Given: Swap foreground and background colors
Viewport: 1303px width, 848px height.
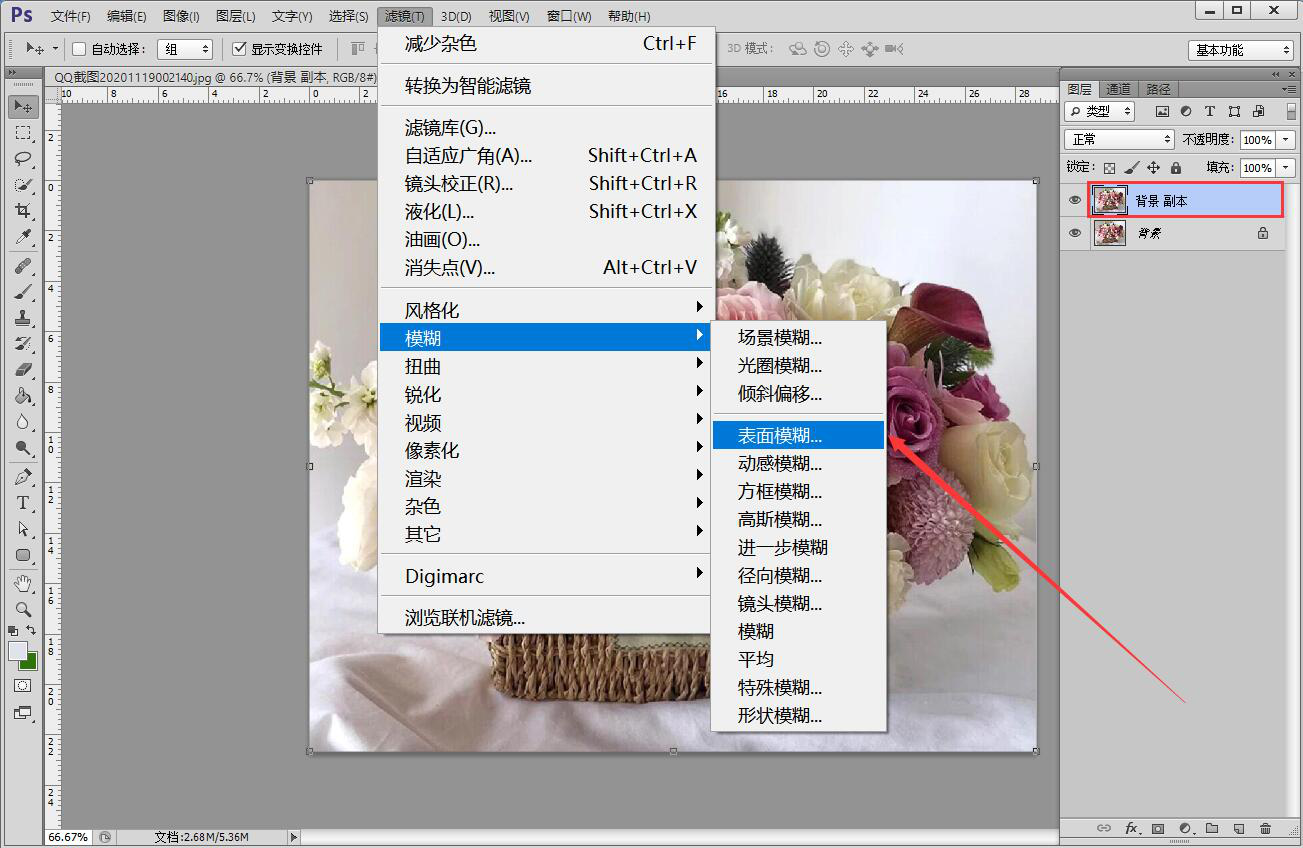Looking at the screenshot, I should [31, 631].
